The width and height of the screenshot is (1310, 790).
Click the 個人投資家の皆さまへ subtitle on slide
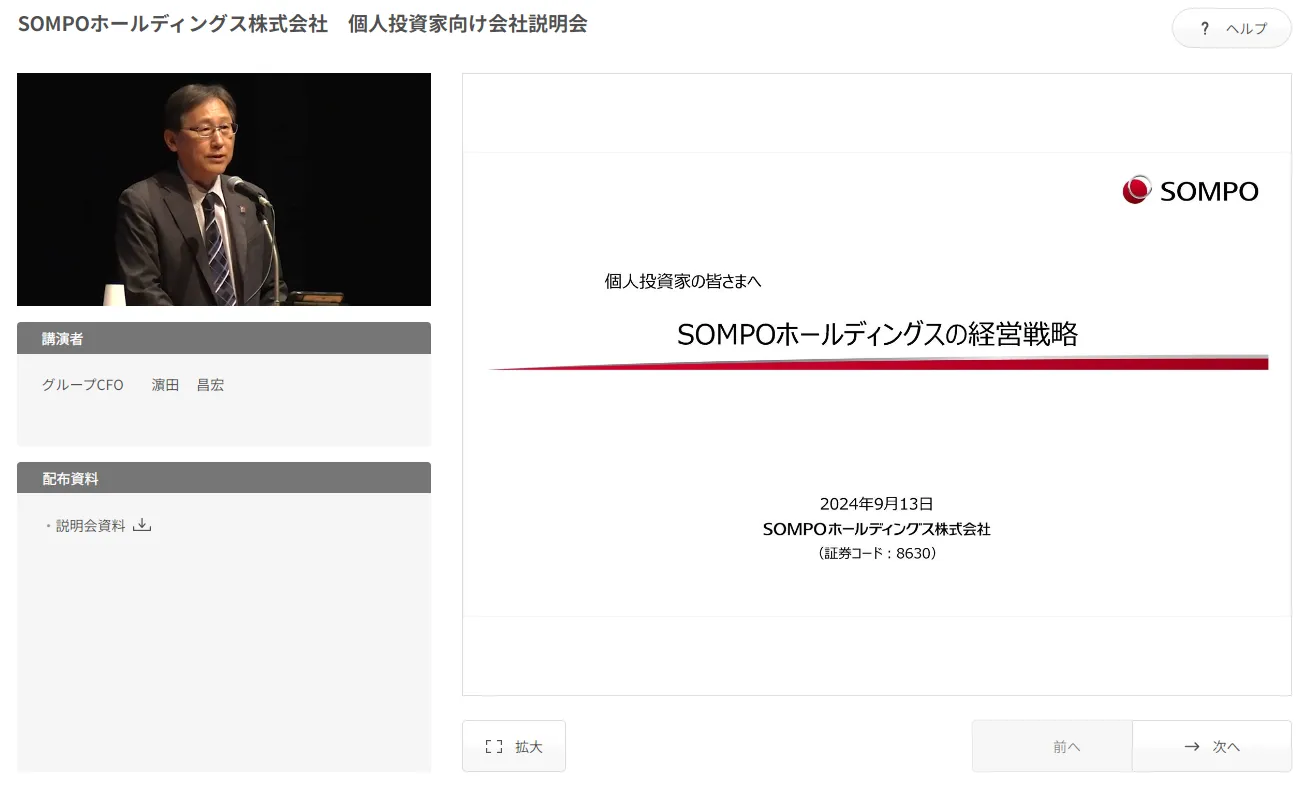pos(683,282)
